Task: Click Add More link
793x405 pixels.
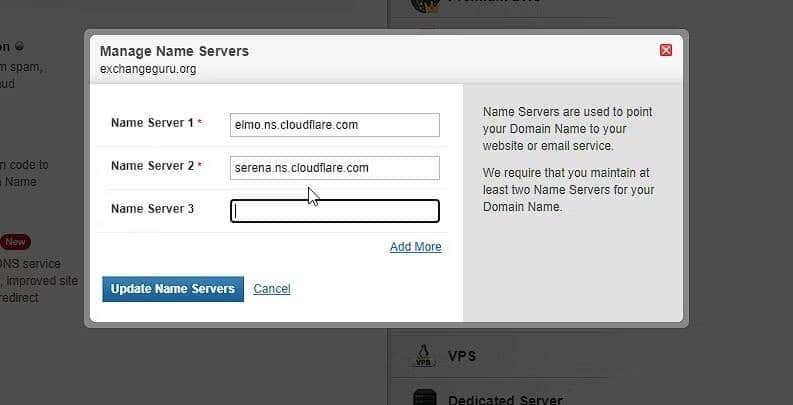Action: tap(415, 247)
